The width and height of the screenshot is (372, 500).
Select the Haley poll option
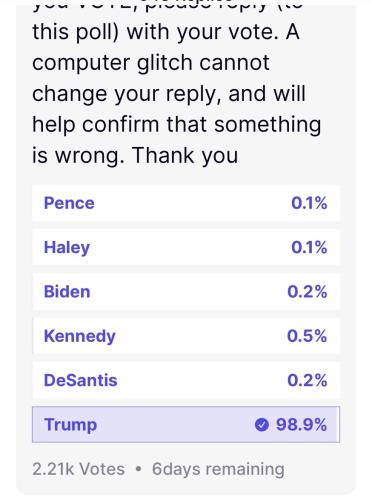pyautogui.click(x=186, y=247)
